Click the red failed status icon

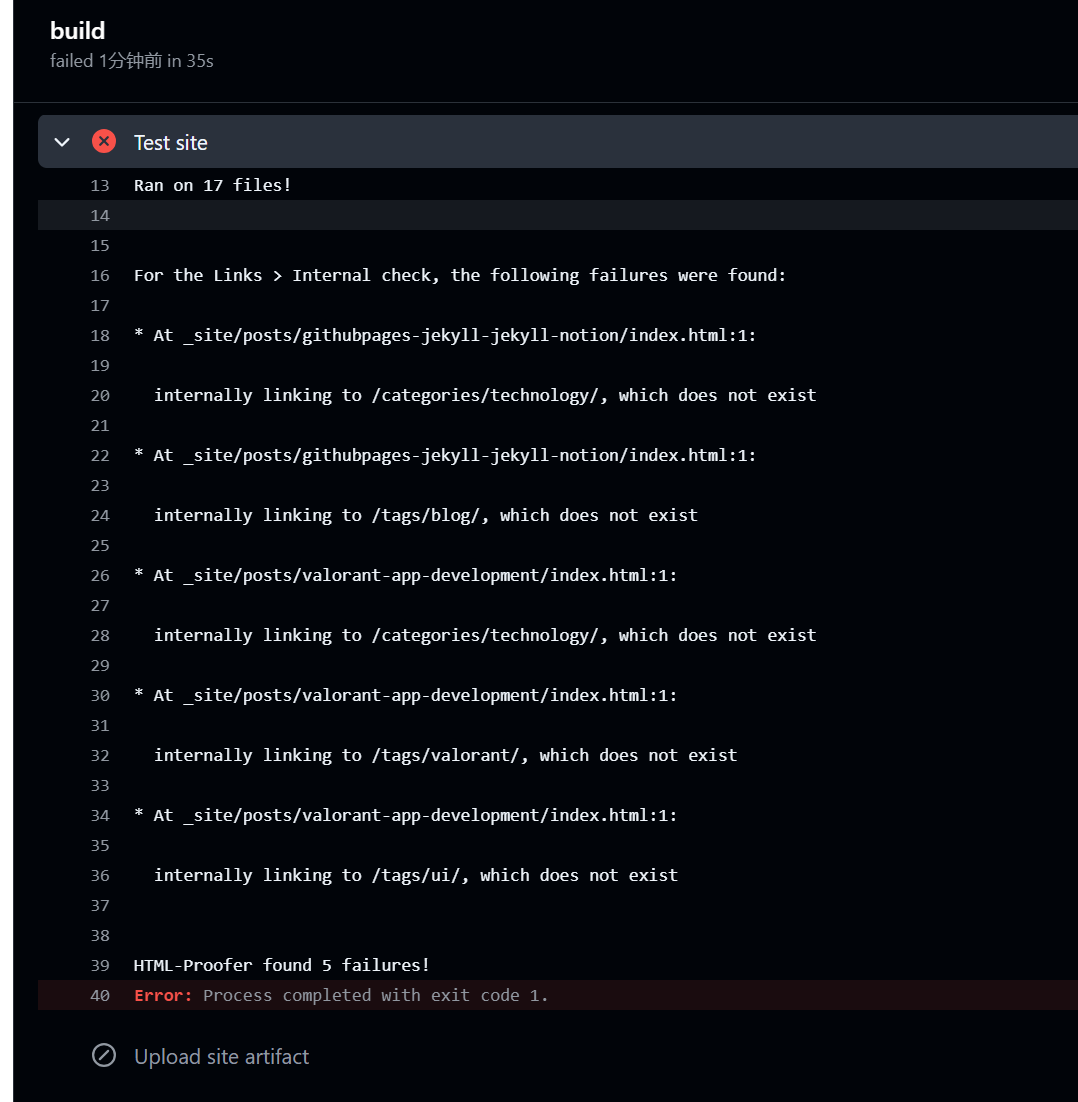pyautogui.click(x=104, y=142)
